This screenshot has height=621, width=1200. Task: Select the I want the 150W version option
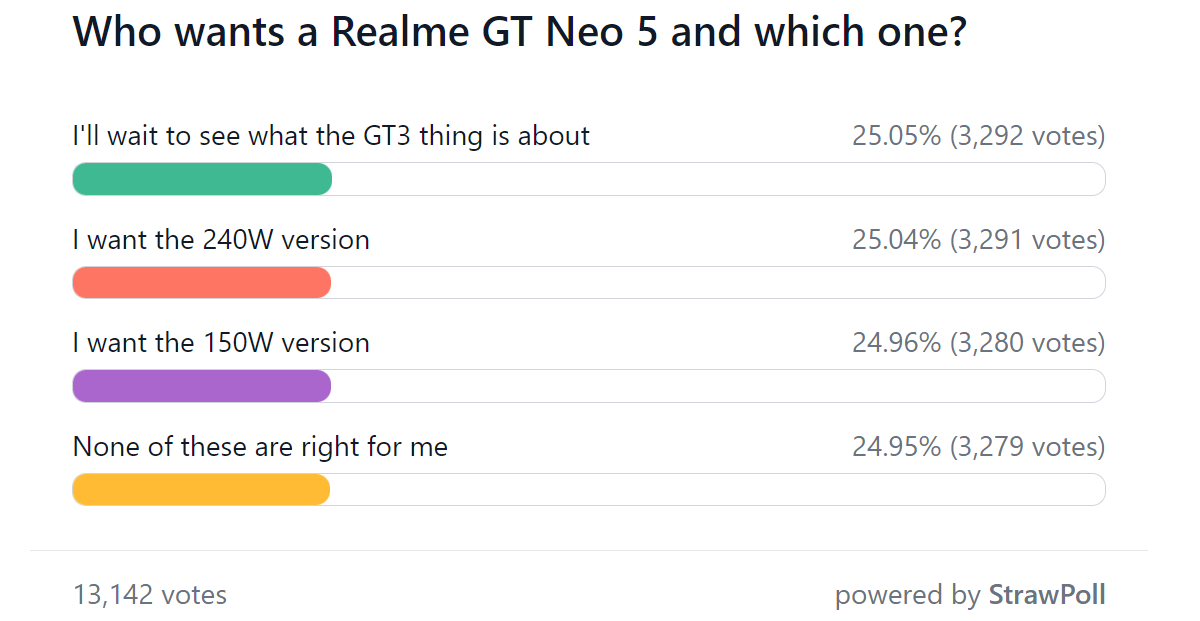click(221, 343)
